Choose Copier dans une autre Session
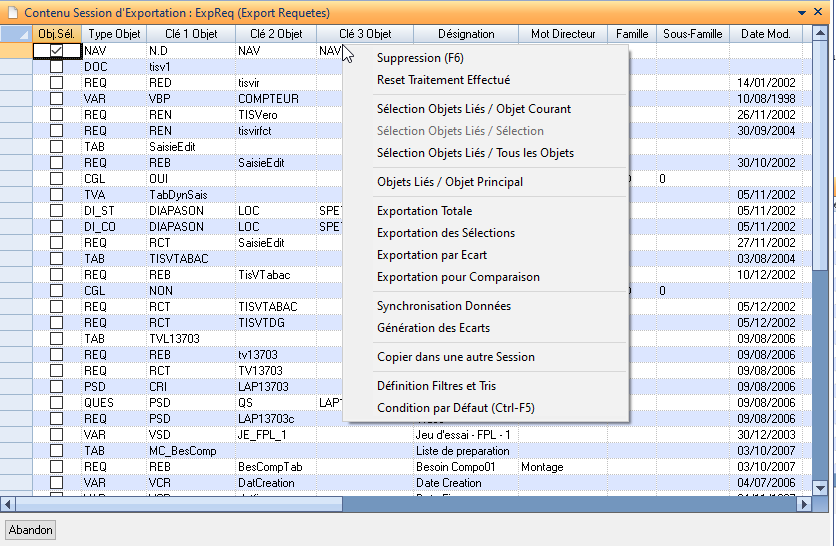The width and height of the screenshot is (836, 546). 455,357
